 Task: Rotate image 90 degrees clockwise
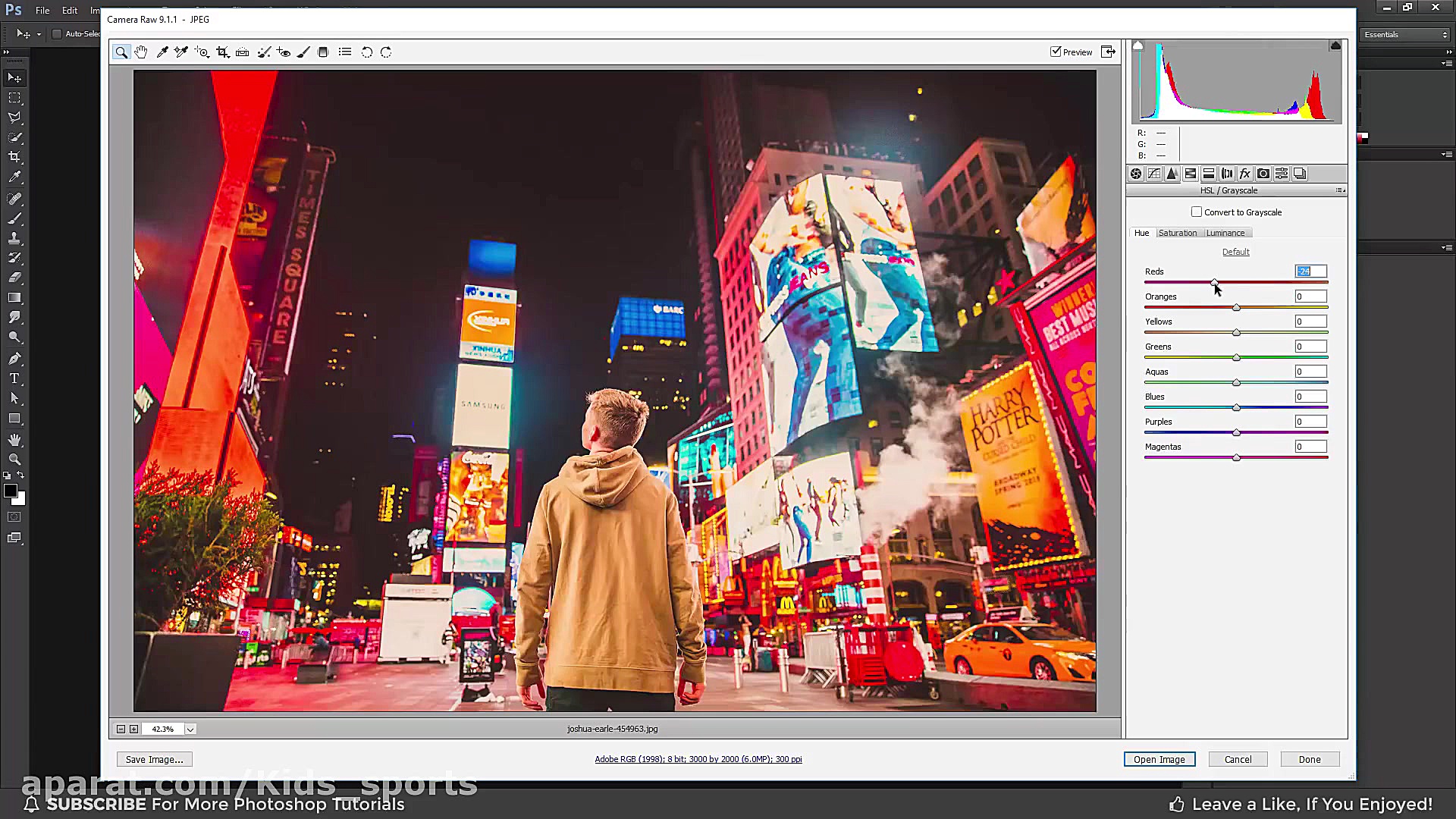coord(386,52)
